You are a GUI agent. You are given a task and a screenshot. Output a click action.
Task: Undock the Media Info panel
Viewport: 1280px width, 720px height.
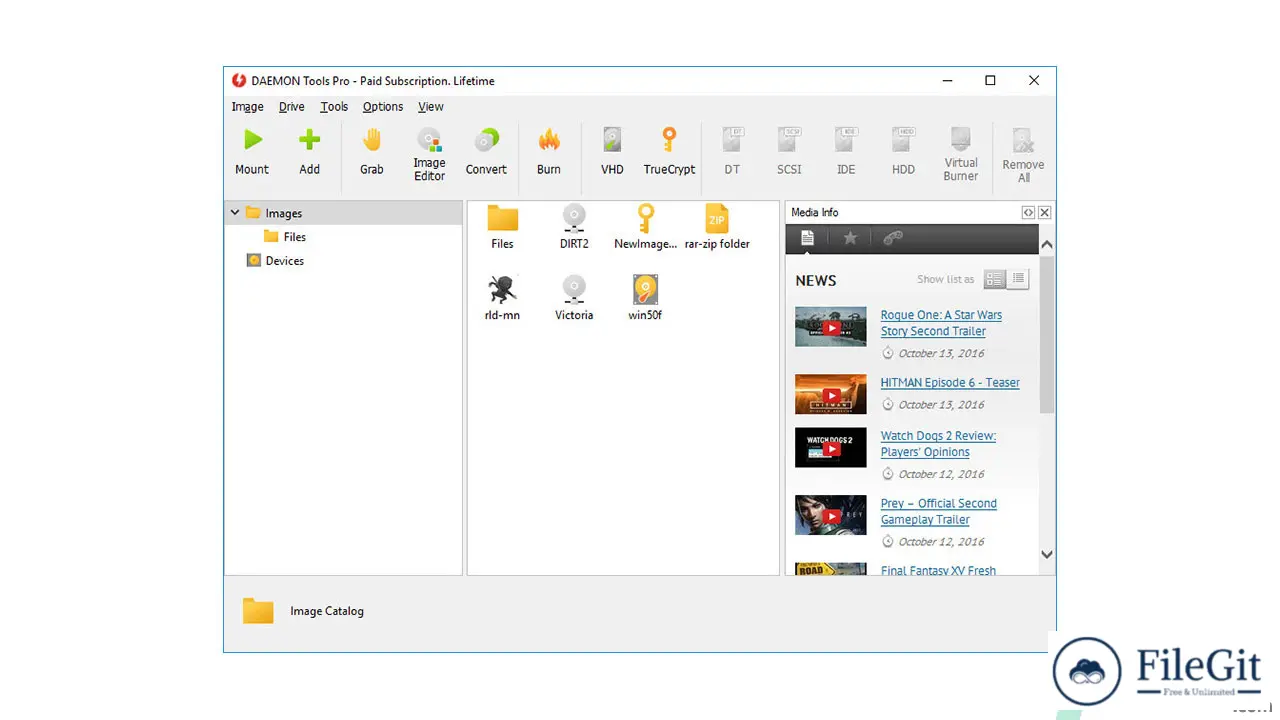point(1028,213)
